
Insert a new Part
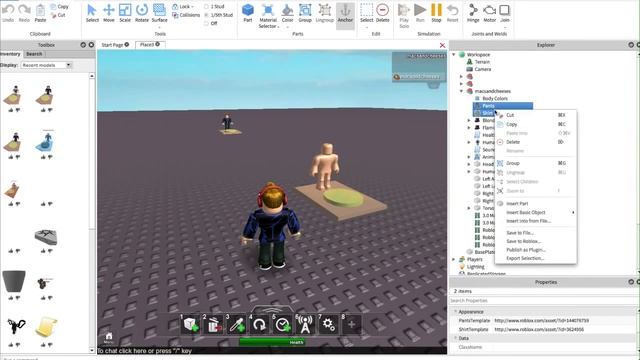coord(248,13)
